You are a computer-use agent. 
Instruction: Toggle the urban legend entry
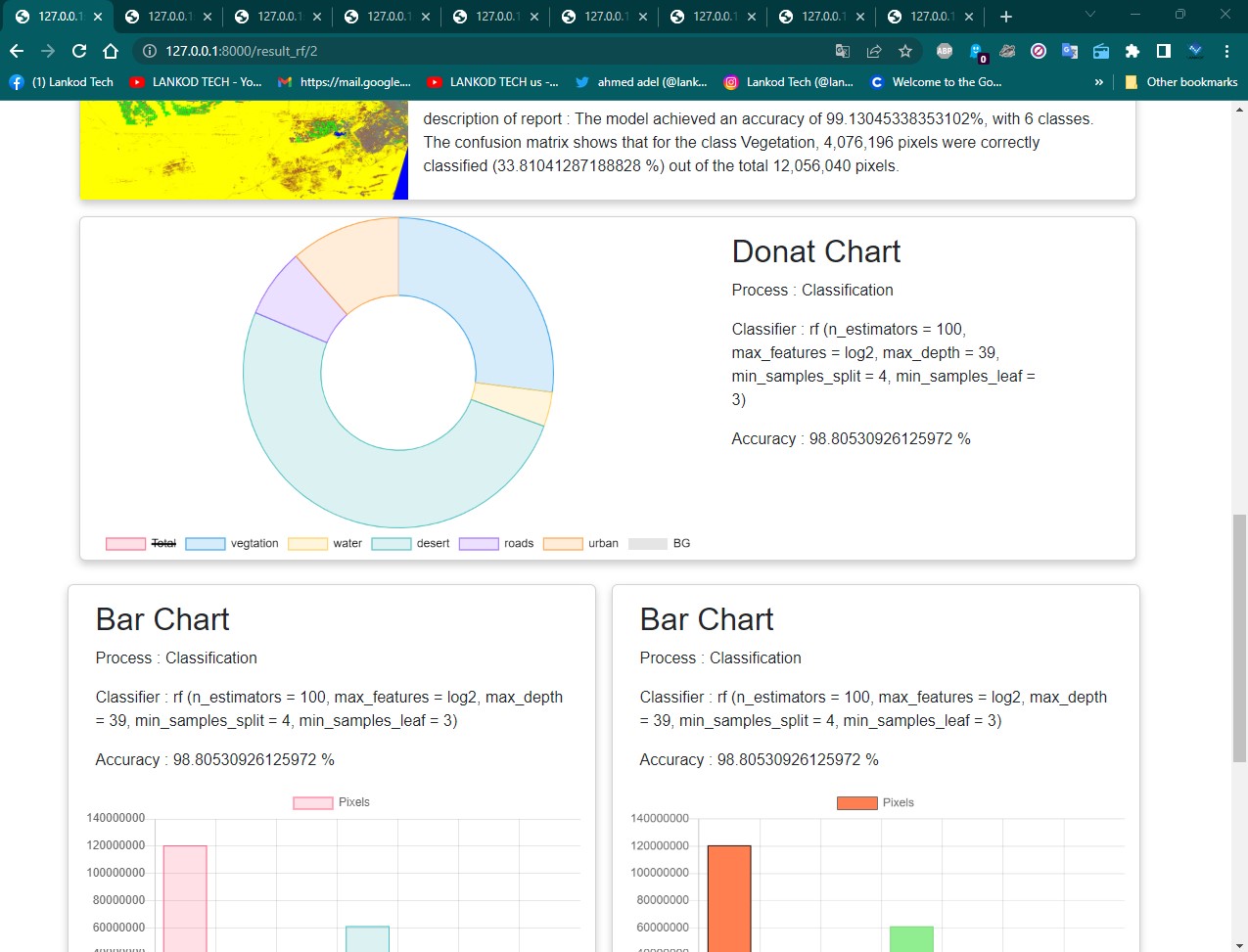(x=581, y=543)
